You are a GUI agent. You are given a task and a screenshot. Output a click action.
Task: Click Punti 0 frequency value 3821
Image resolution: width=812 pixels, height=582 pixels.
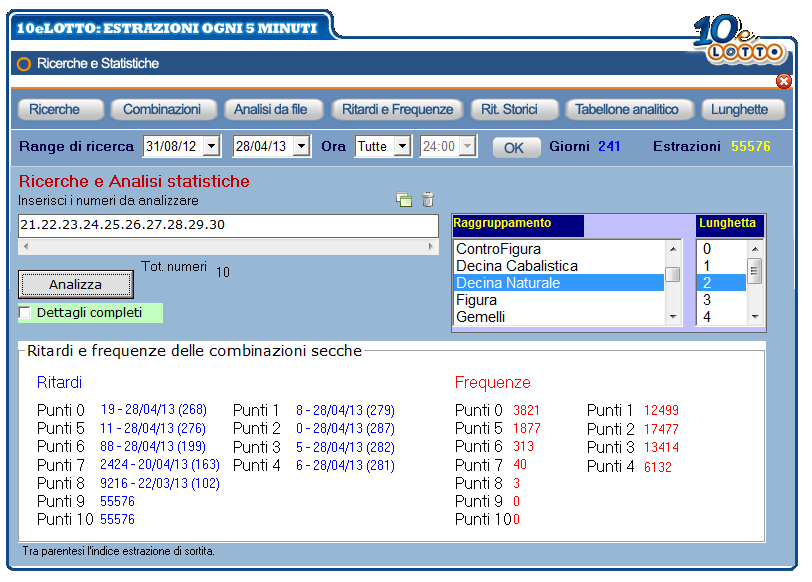[x=527, y=411]
